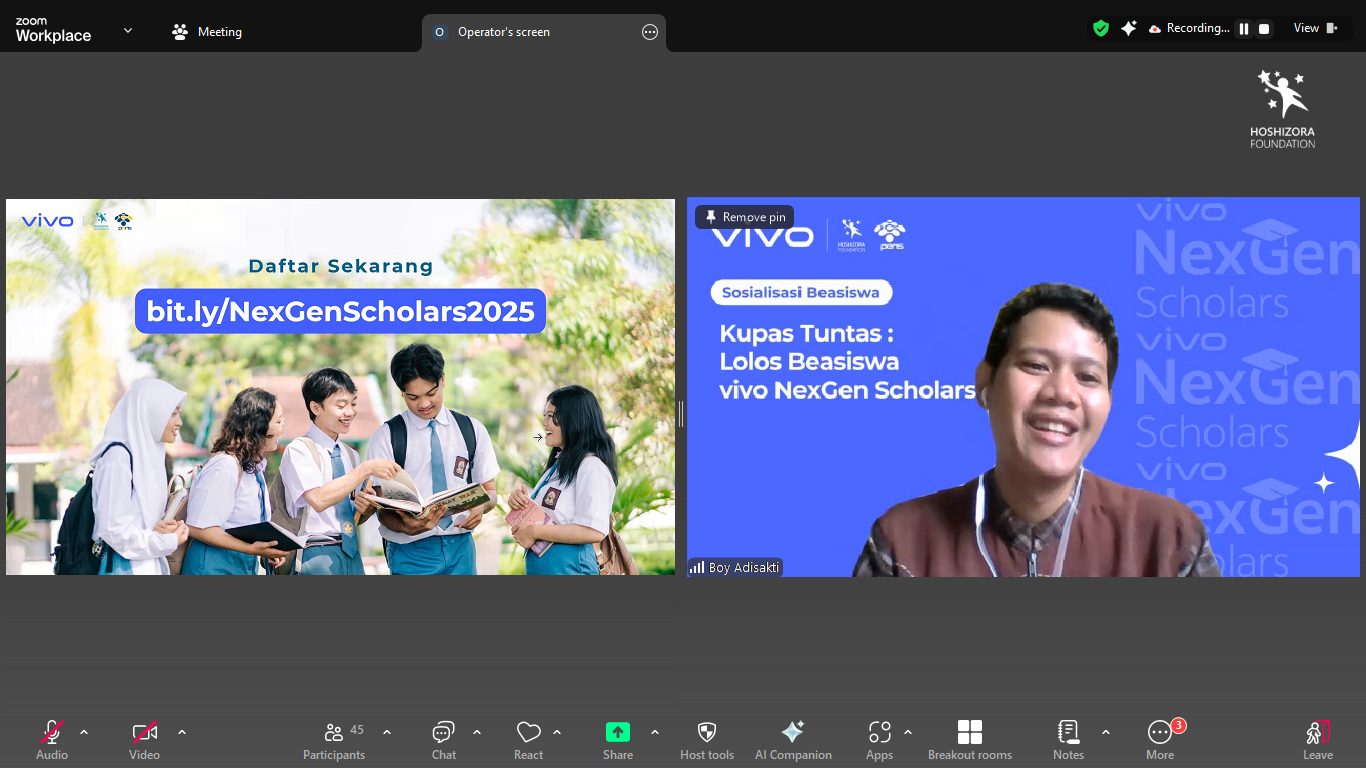
Task: Switch to the Meeting tab
Action: (207, 32)
